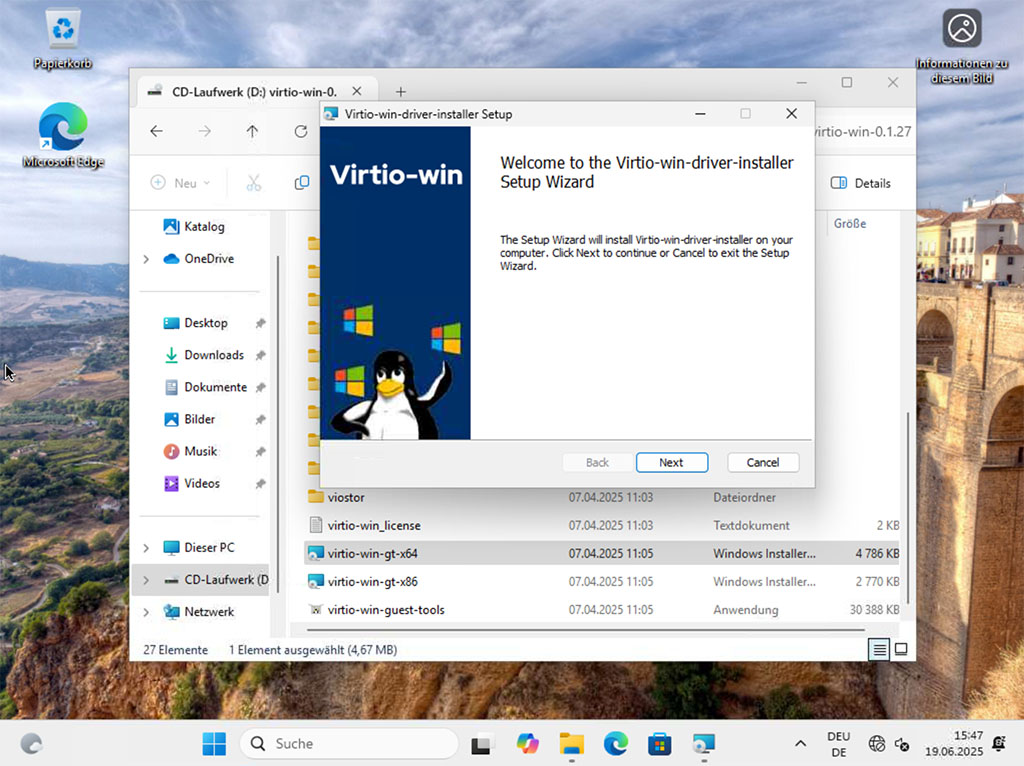
Task: Open Musik quick access folder
Action: pyautogui.click(x=200, y=451)
